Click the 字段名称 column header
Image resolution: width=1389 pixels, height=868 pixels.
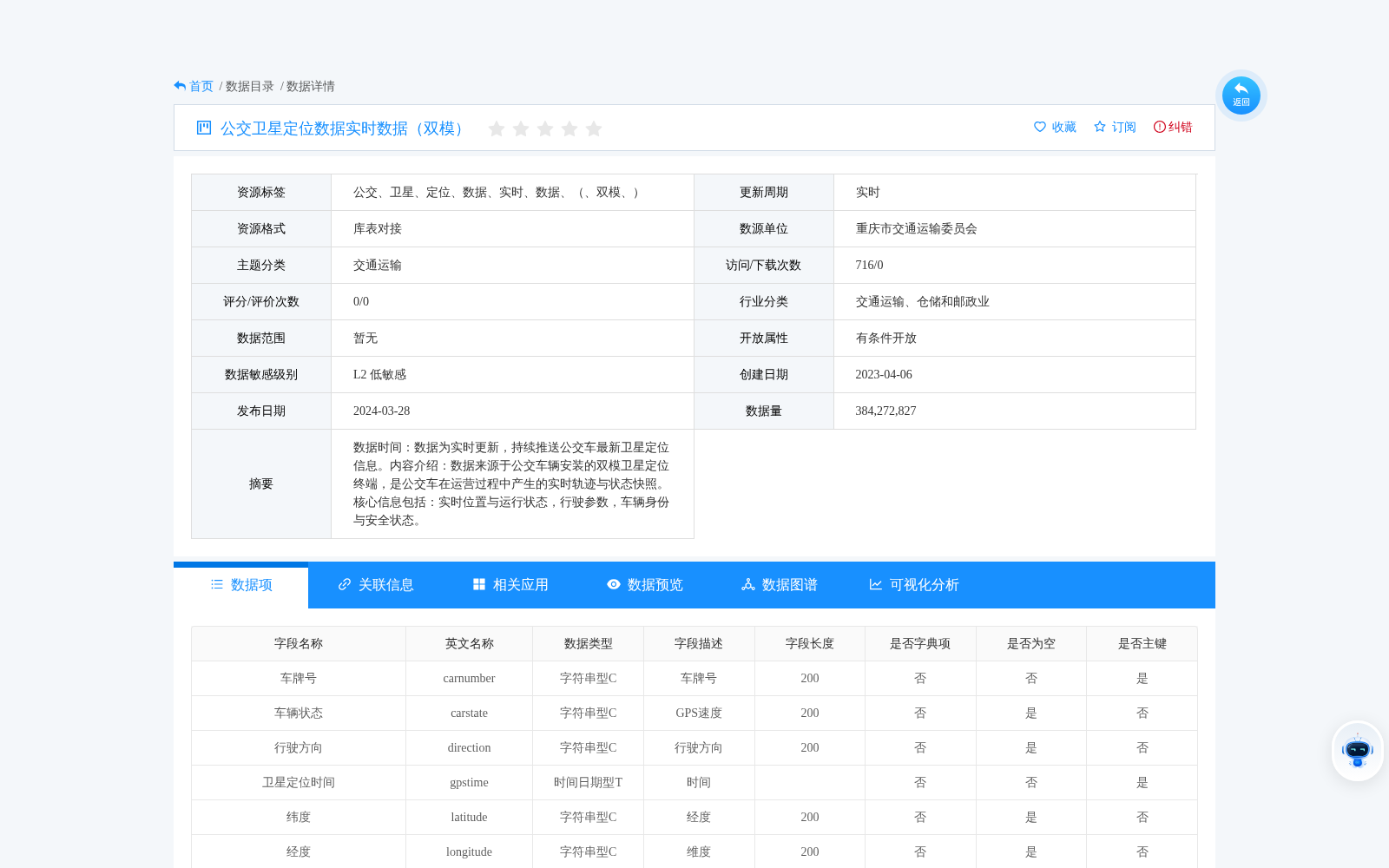(299, 643)
